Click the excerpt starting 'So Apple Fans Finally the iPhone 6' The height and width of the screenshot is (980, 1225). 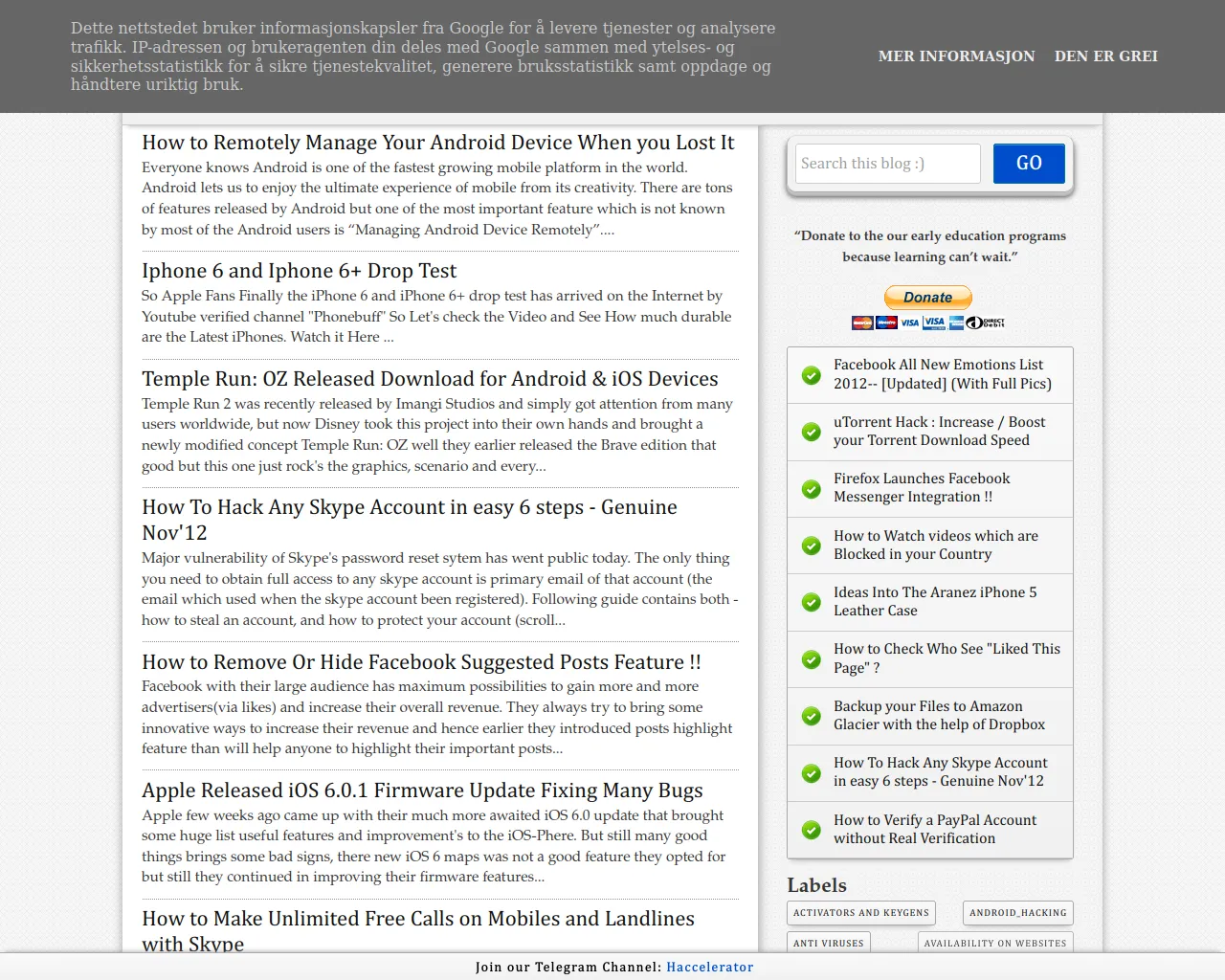[x=436, y=317]
